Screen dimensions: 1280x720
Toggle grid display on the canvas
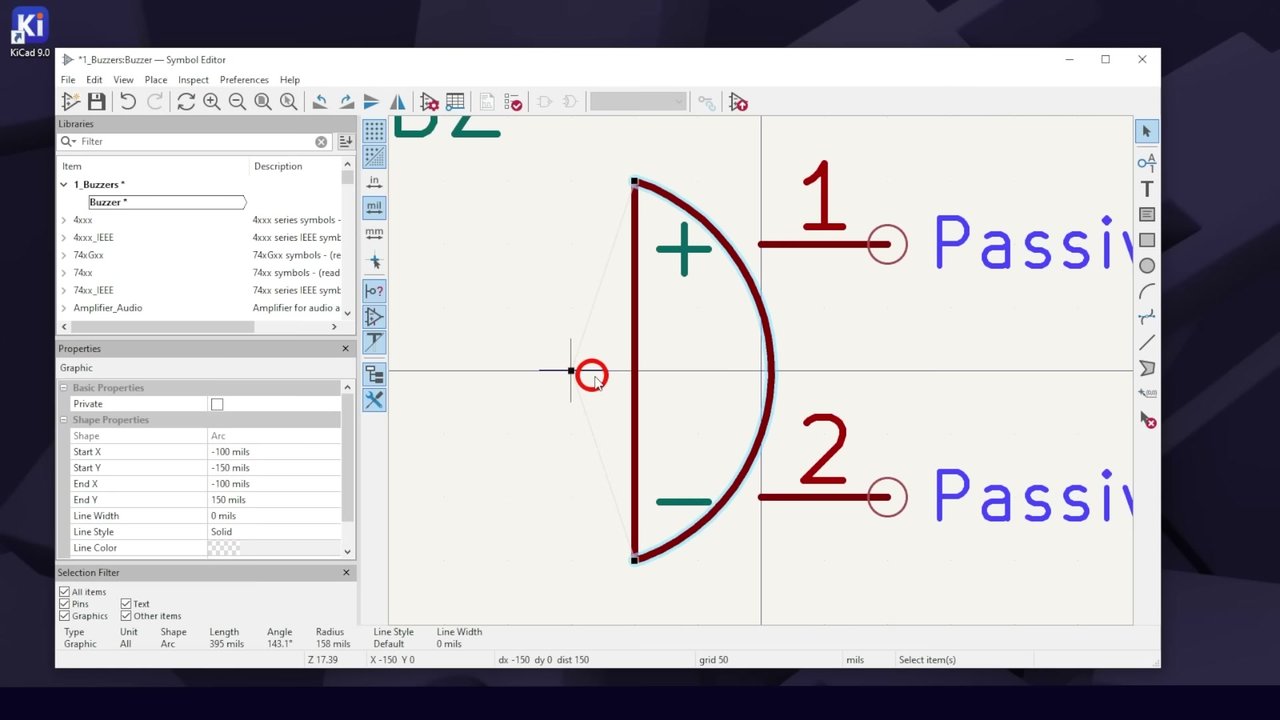point(374,131)
